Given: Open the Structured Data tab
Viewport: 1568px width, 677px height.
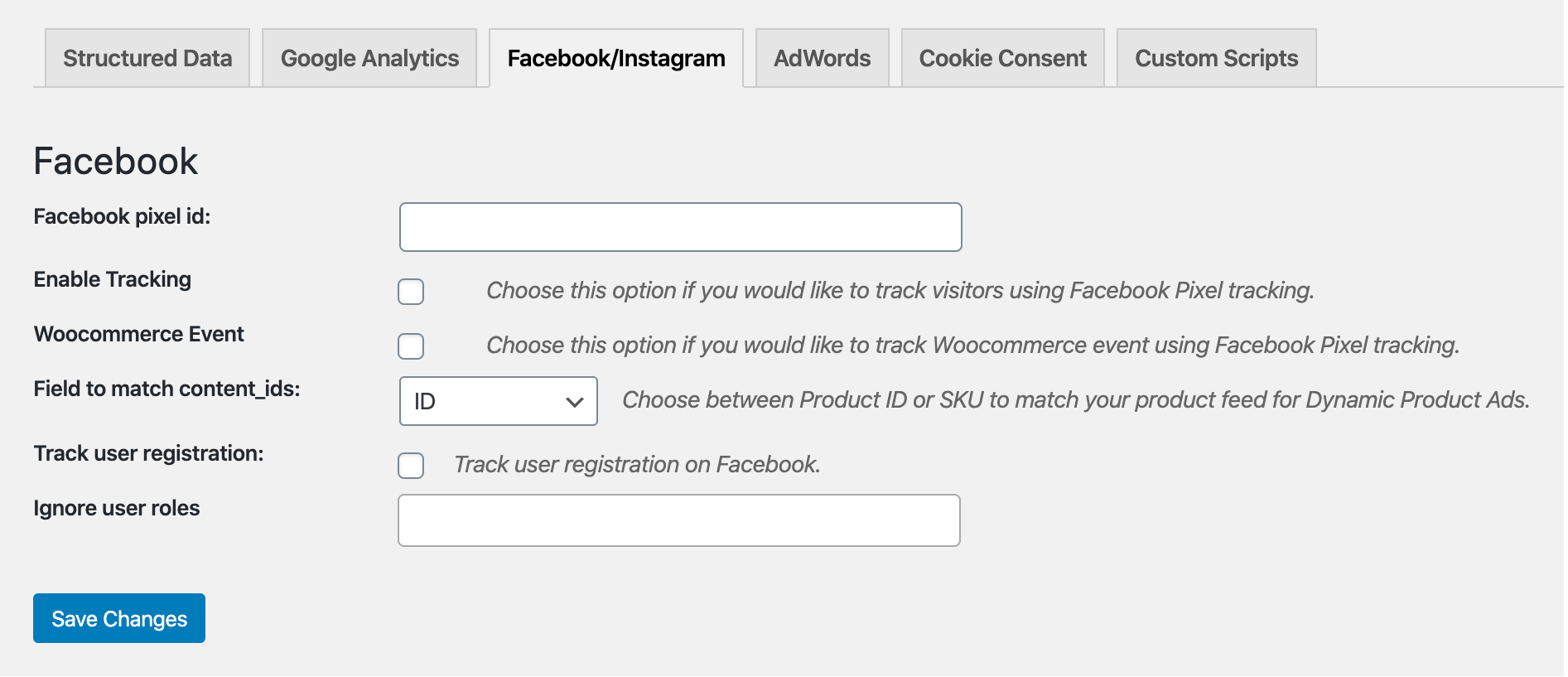Looking at the screenshot, I should click(147, 58).
